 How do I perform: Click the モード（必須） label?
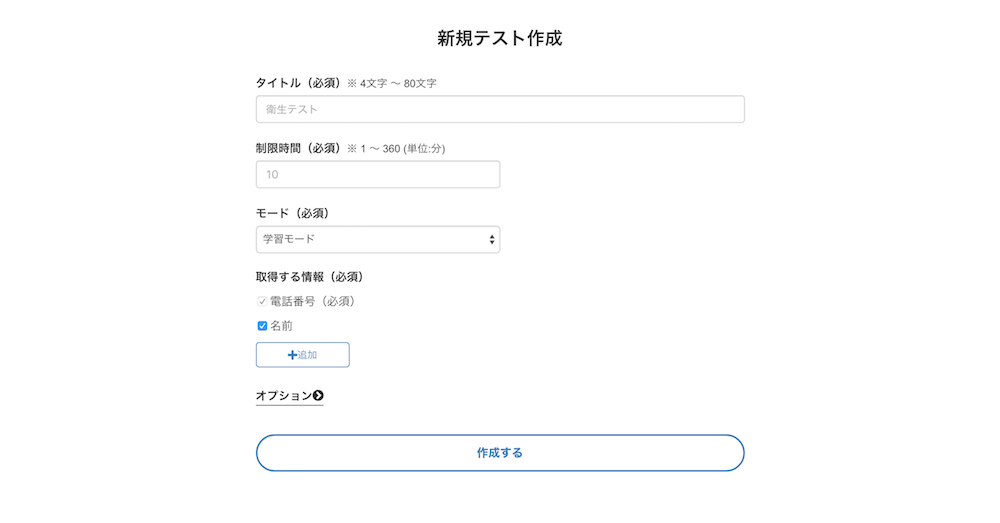[293, 213]
